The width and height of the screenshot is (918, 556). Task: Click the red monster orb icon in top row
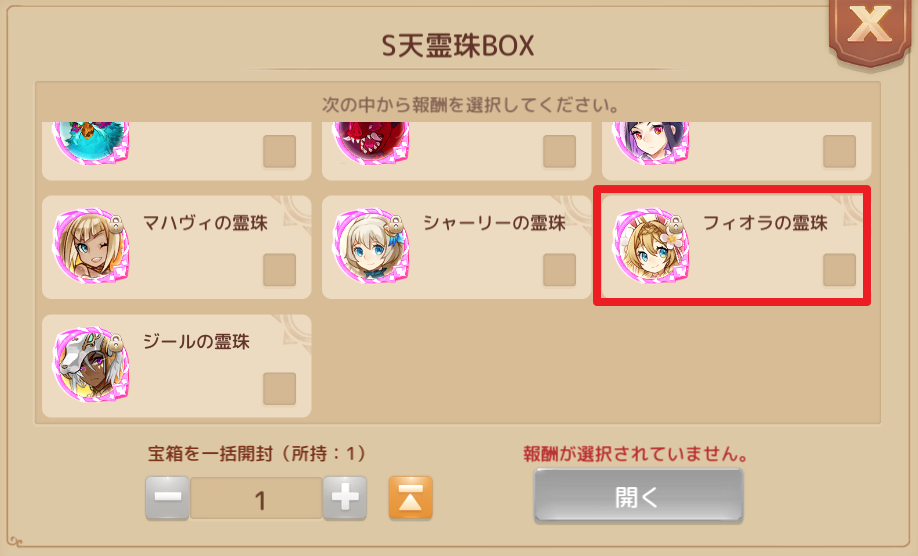[x=371, y=142]
